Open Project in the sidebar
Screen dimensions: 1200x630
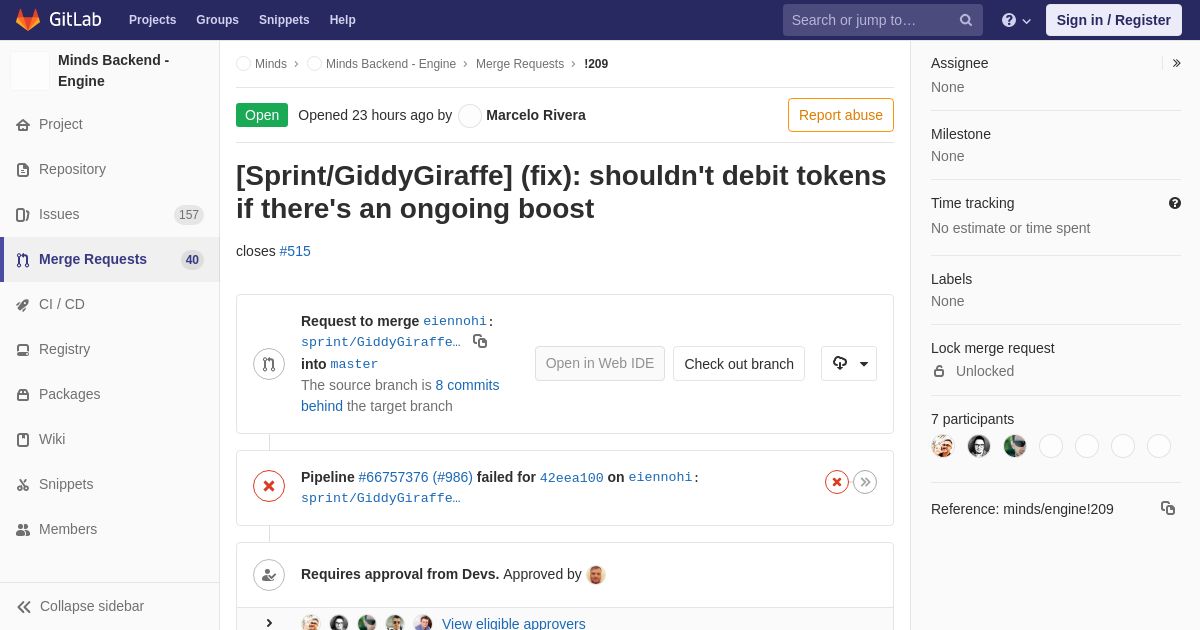coord(110,124)
